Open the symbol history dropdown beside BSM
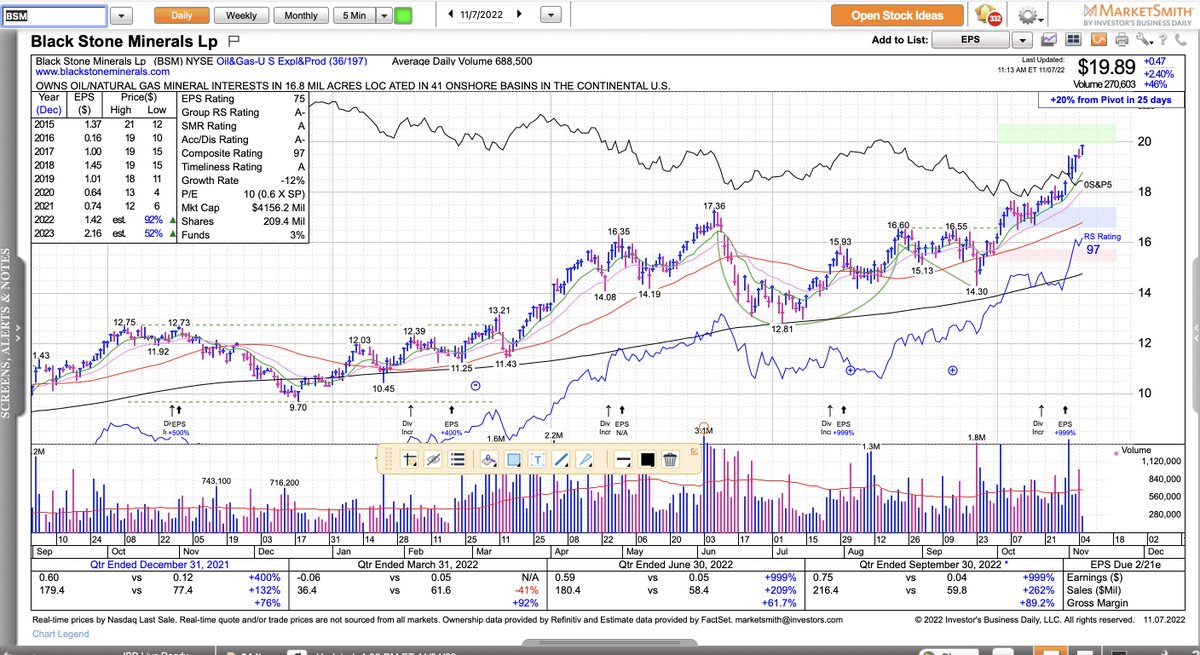Image resolution: width=1200 pixels, height=655 pixels. 123,15
